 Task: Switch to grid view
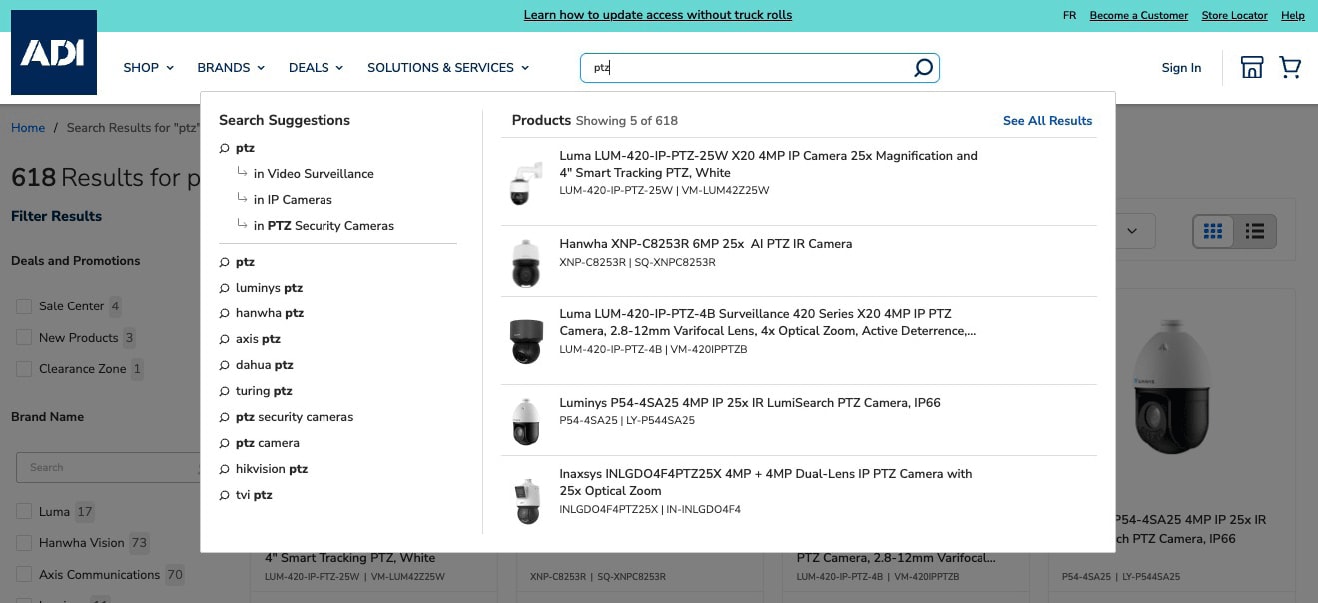[x=1213, y=232]
